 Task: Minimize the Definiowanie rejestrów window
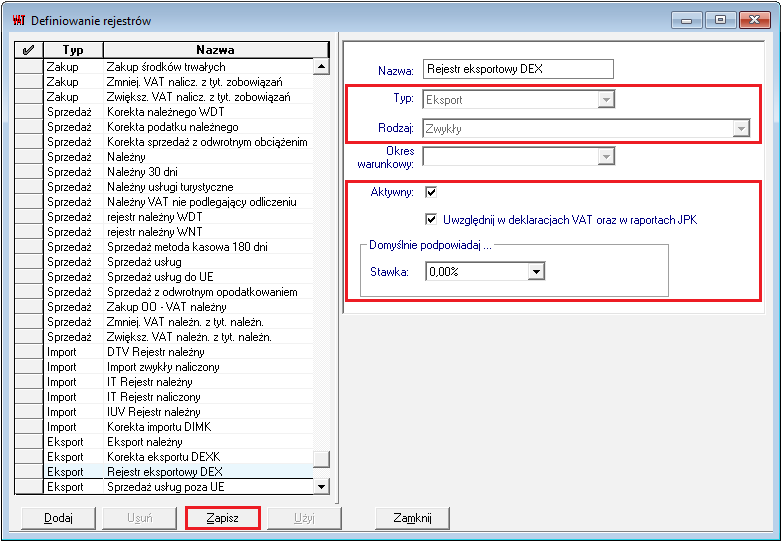click(x=686, y=20)
